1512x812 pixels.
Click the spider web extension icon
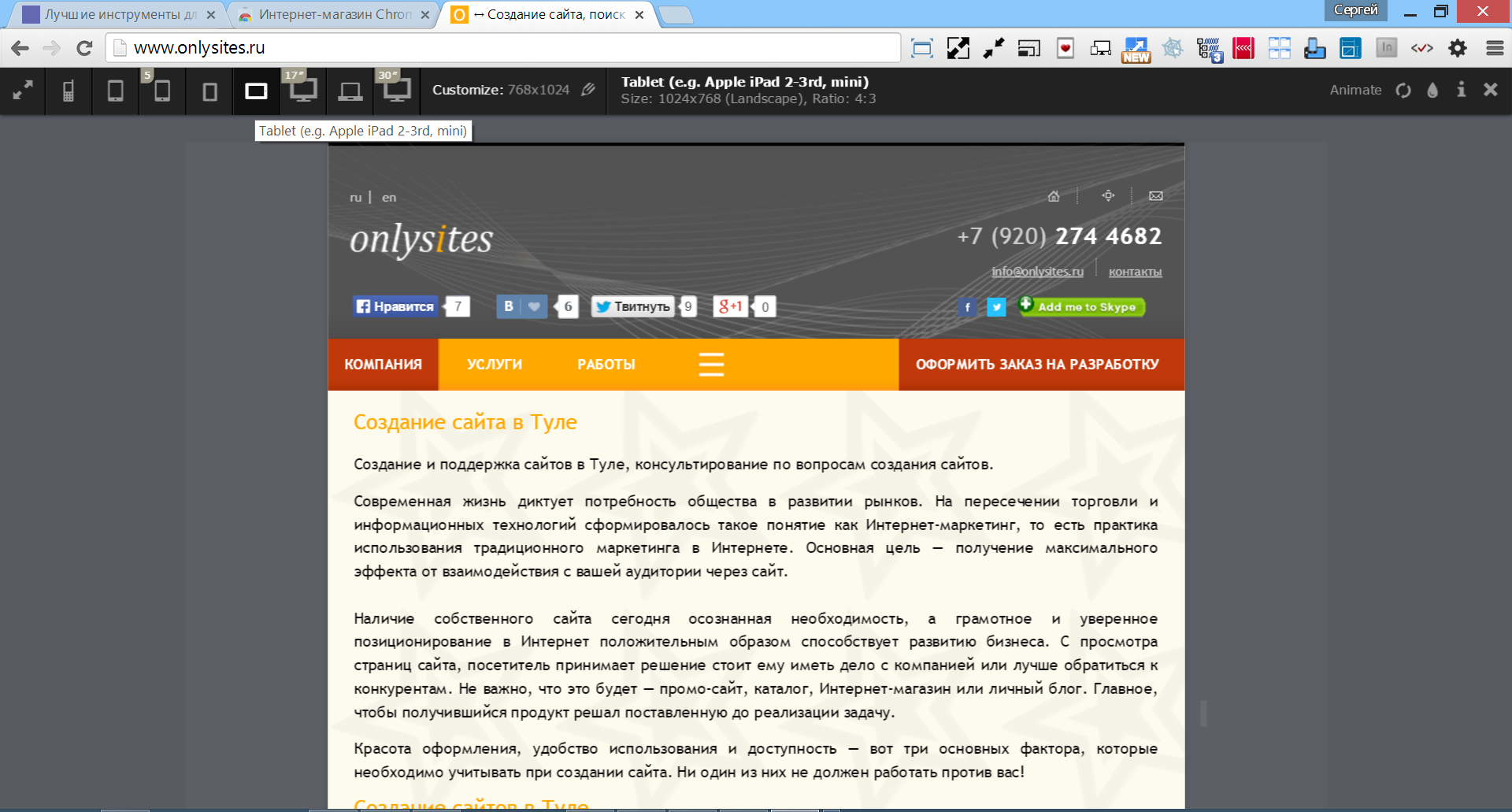click(1173, 48)
